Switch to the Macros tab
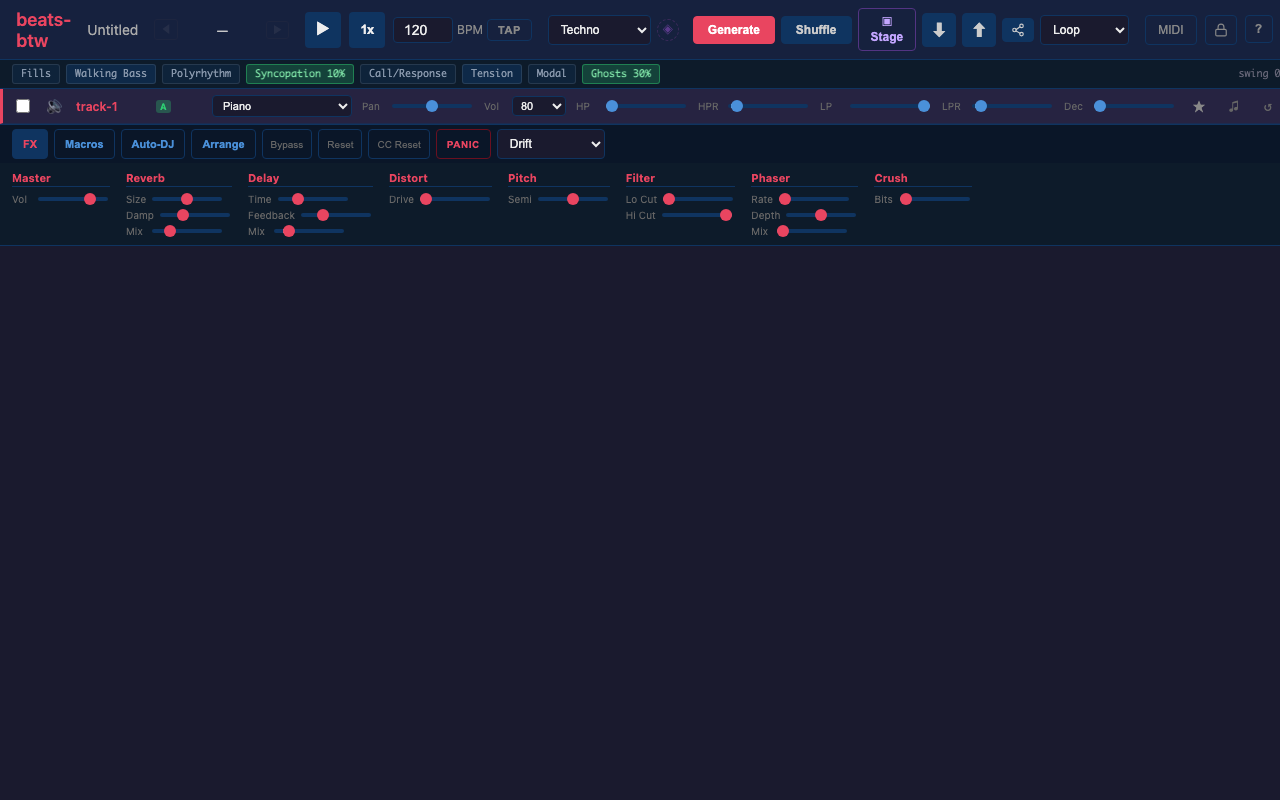Screen dimensions: 1280x800 click(x=84, y=143)
